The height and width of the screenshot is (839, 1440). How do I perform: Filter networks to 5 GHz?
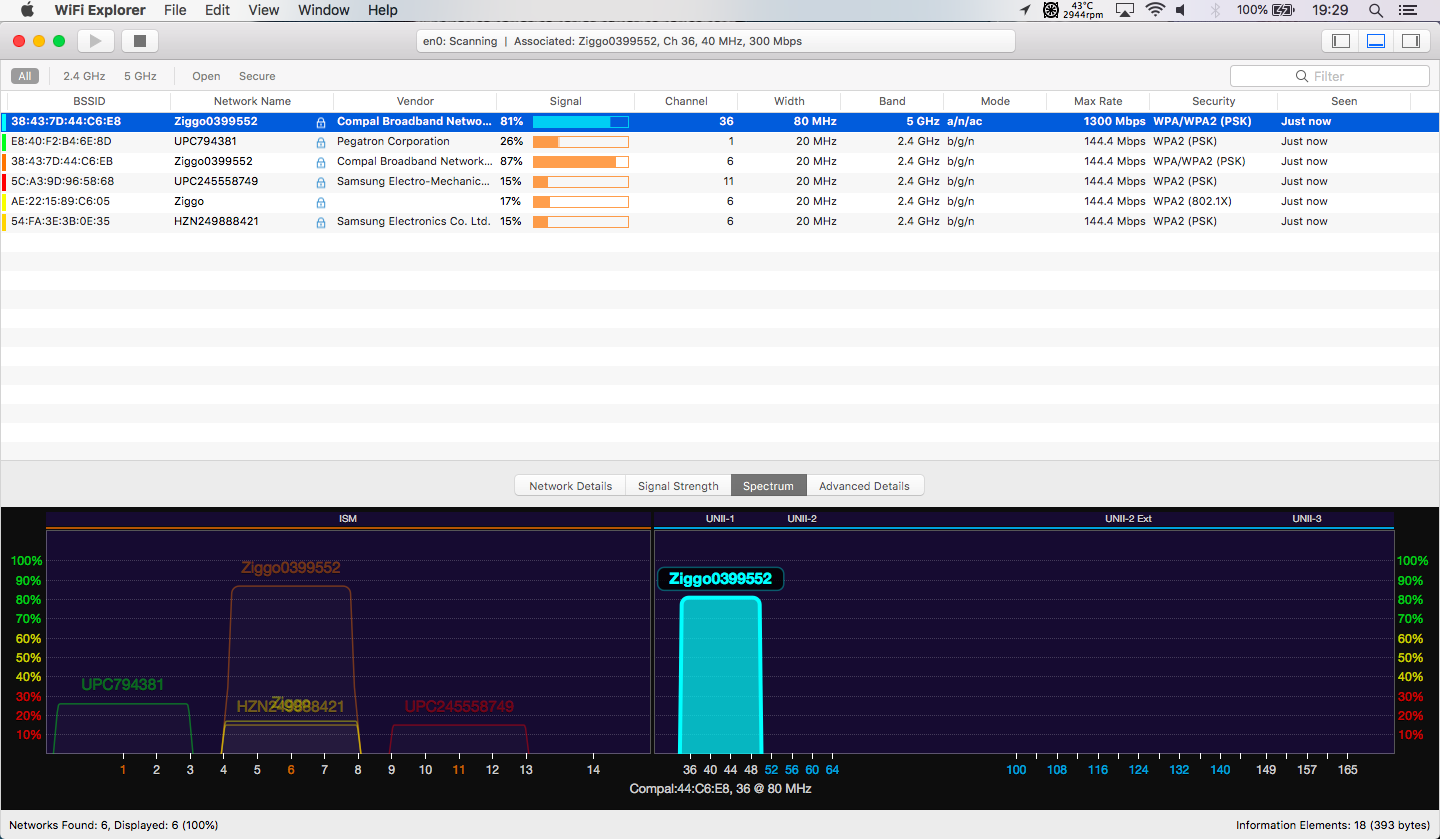click(x=140, y=76)
